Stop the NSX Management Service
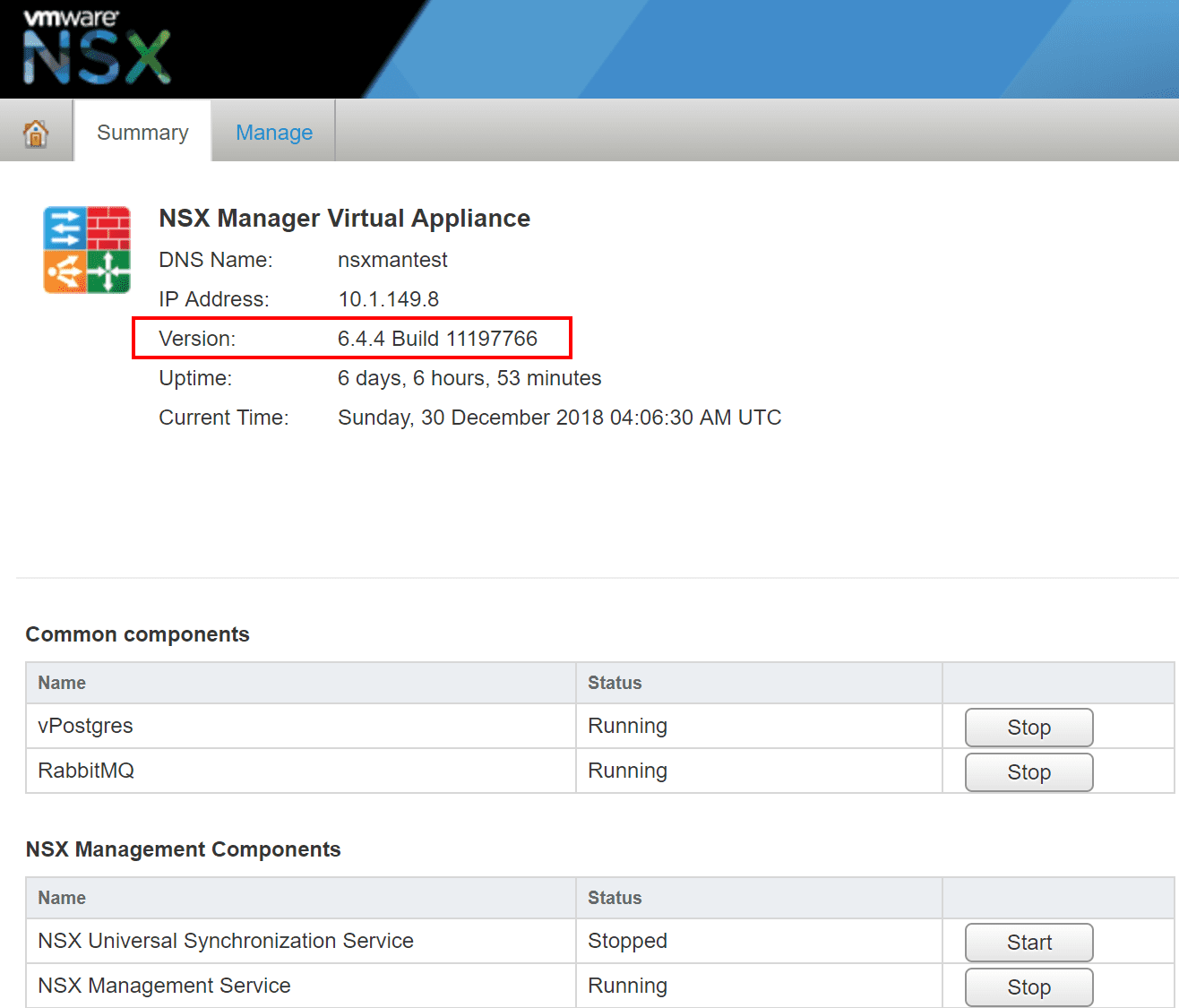The width and height of the screenshot is (1179, 1008). (x=1028, y=986)
